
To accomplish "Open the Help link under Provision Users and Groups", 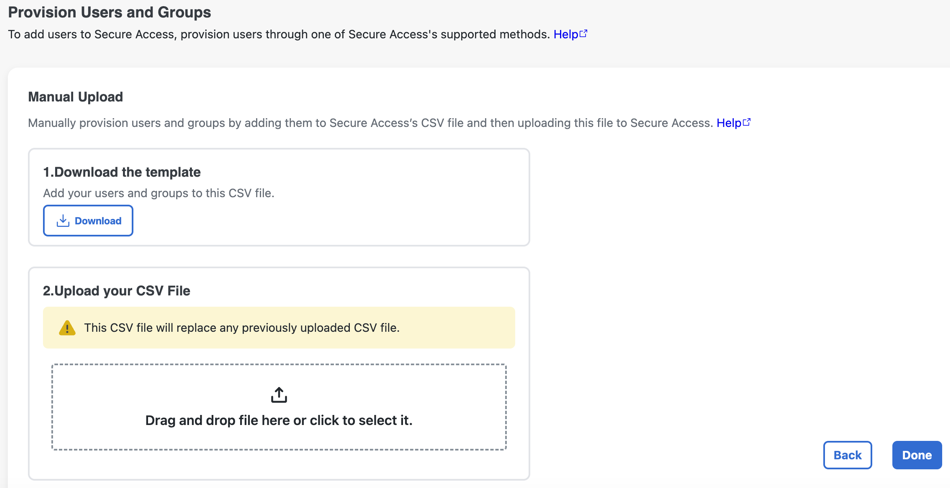I will coord(566,35).
